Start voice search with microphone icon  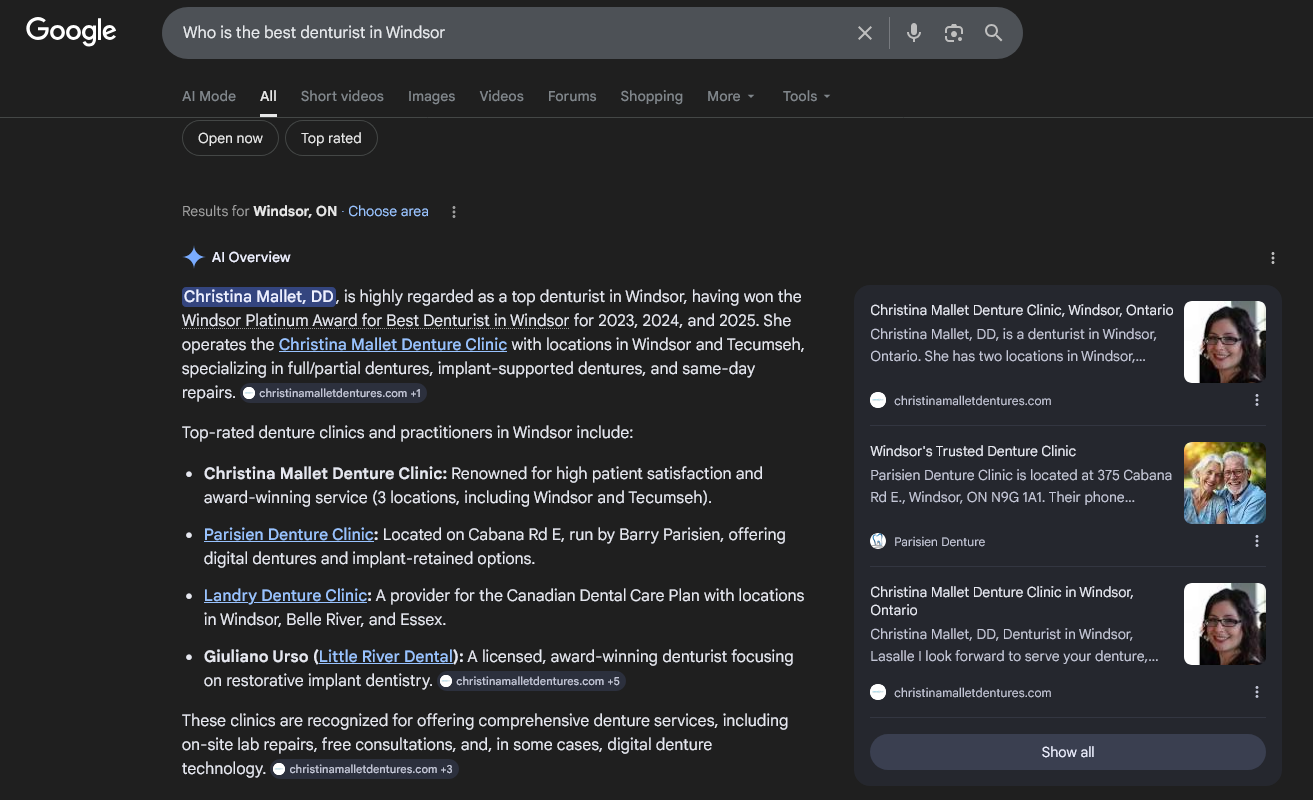click(x=913, y=33)
